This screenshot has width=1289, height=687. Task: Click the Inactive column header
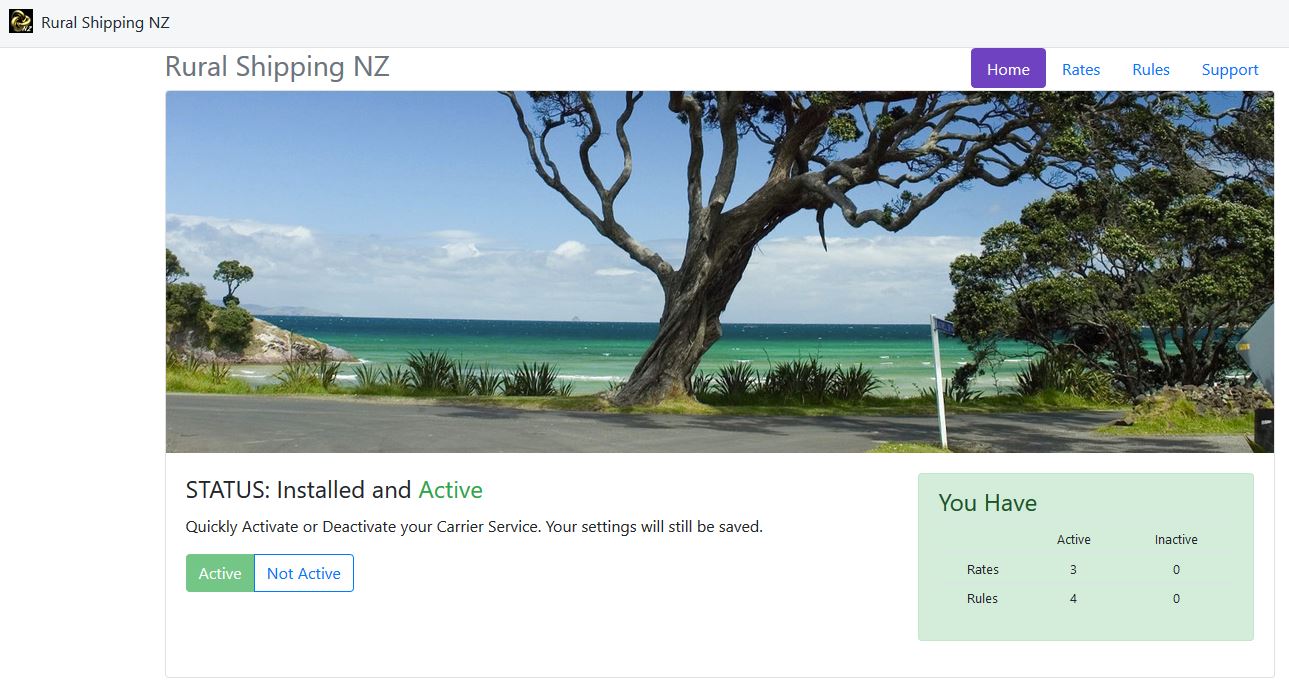1175,540
